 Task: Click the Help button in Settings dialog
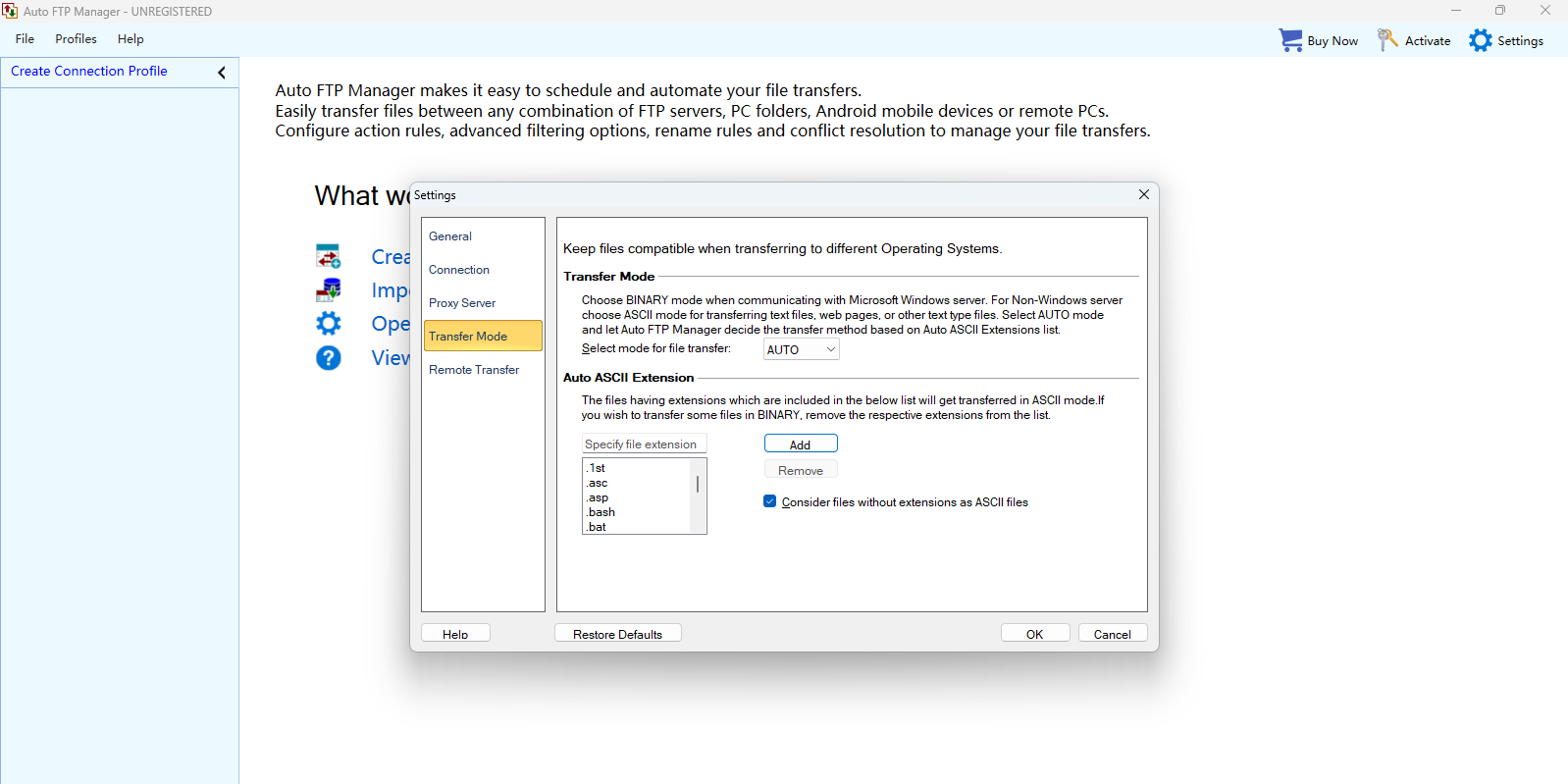pos(455,634)
